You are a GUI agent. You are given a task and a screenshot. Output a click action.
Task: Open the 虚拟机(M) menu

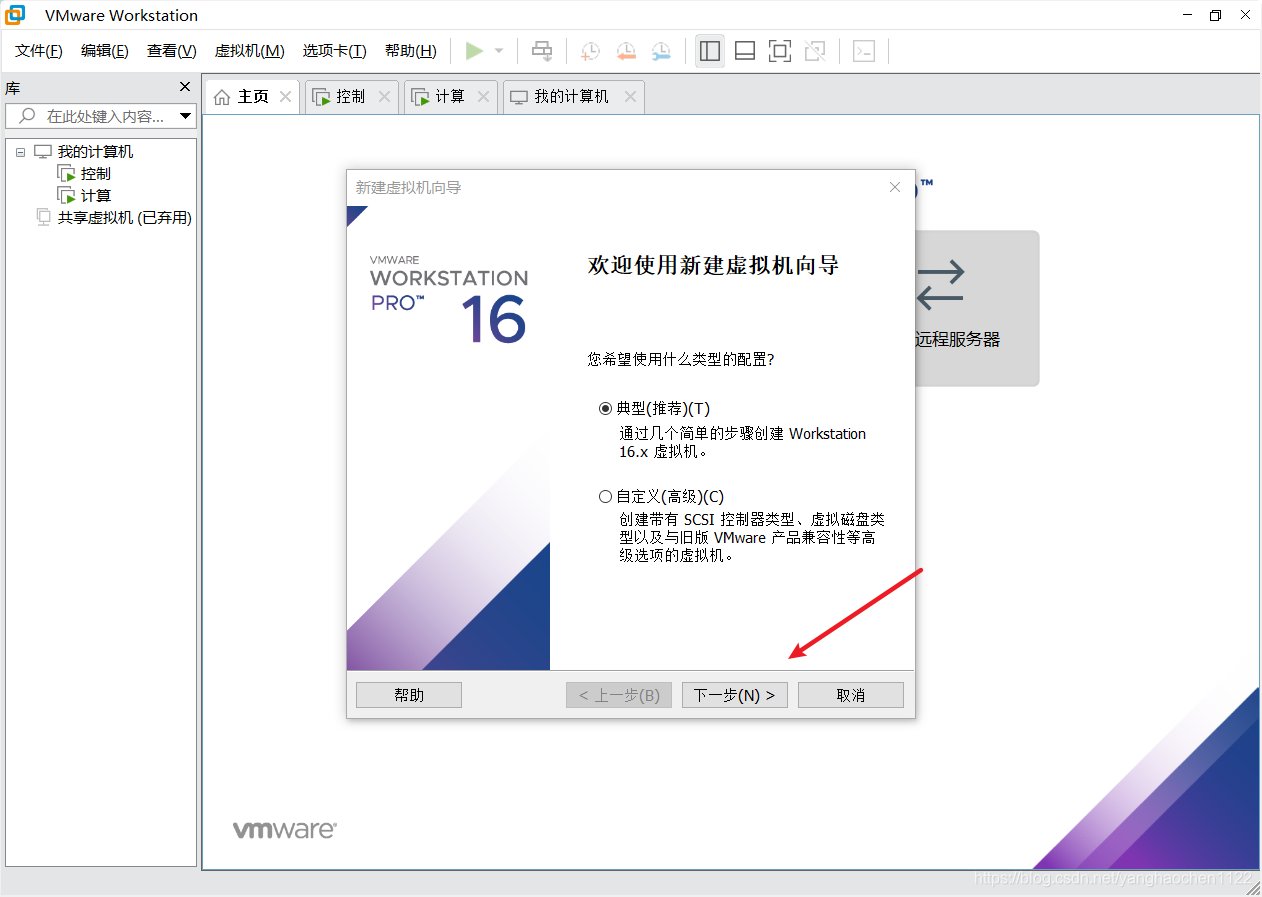248,50
